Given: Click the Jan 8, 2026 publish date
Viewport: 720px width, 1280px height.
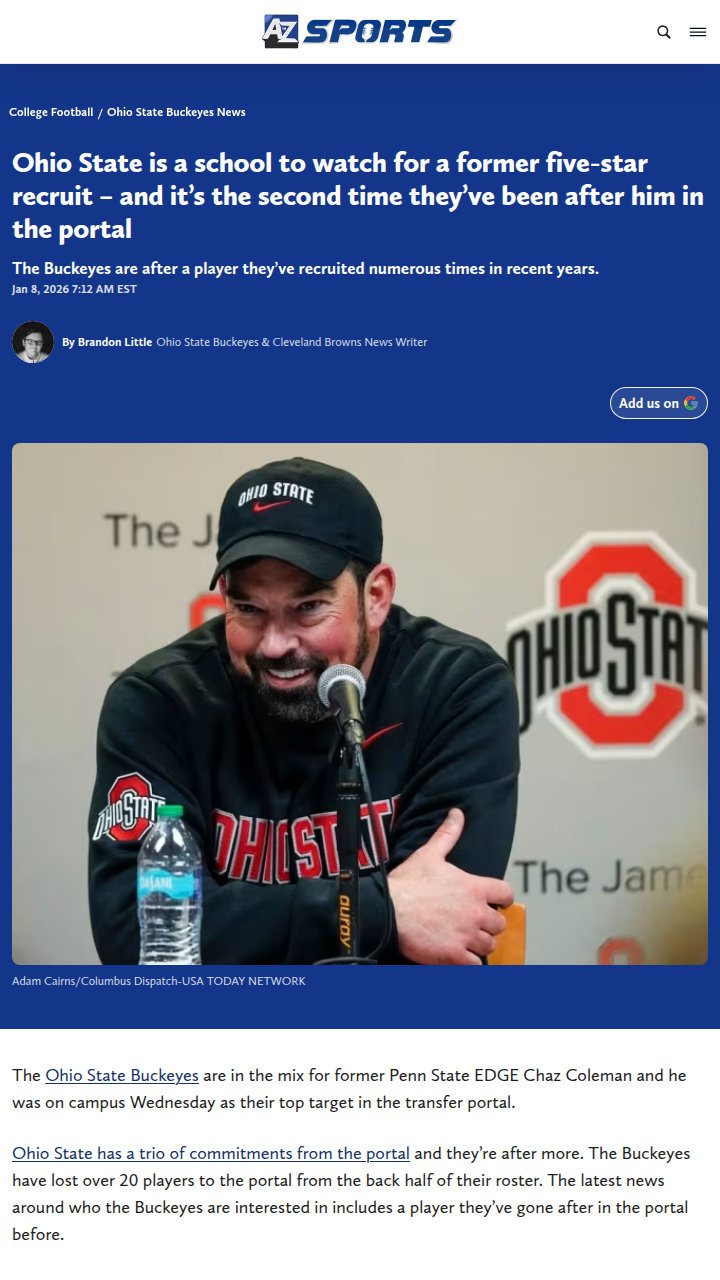Looking at the screenshot, I should click(x=74, y=289).
